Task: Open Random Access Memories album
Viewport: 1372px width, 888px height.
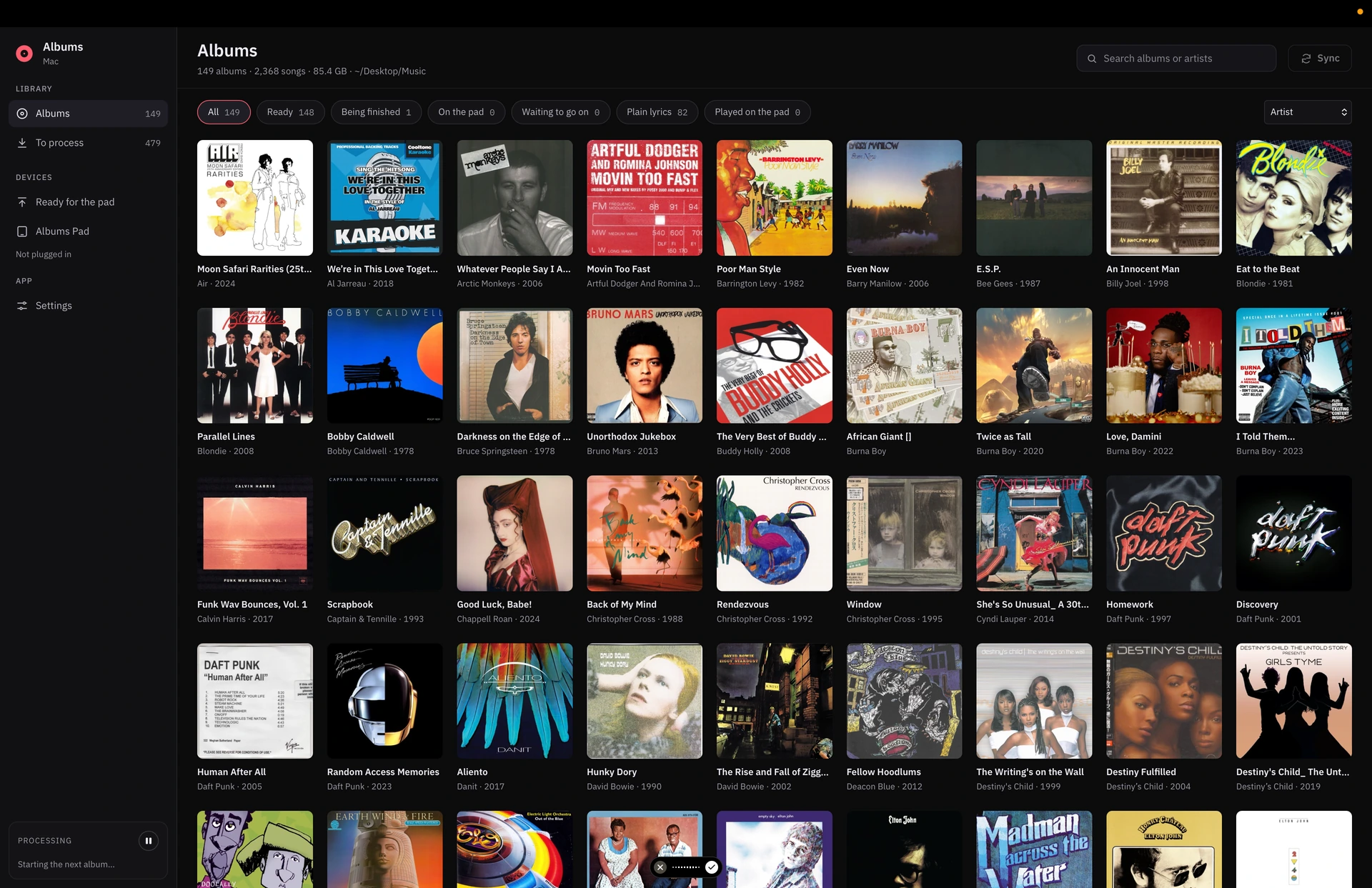Action: (385, 701)
